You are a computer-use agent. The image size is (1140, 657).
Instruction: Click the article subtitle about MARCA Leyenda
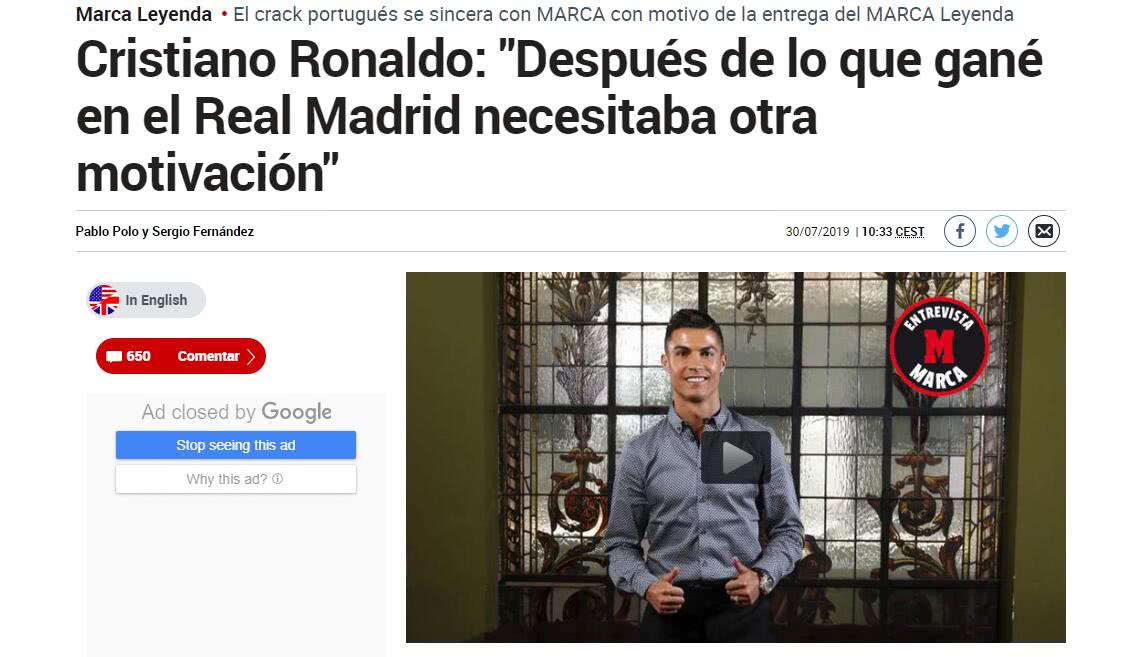[623, 14]
